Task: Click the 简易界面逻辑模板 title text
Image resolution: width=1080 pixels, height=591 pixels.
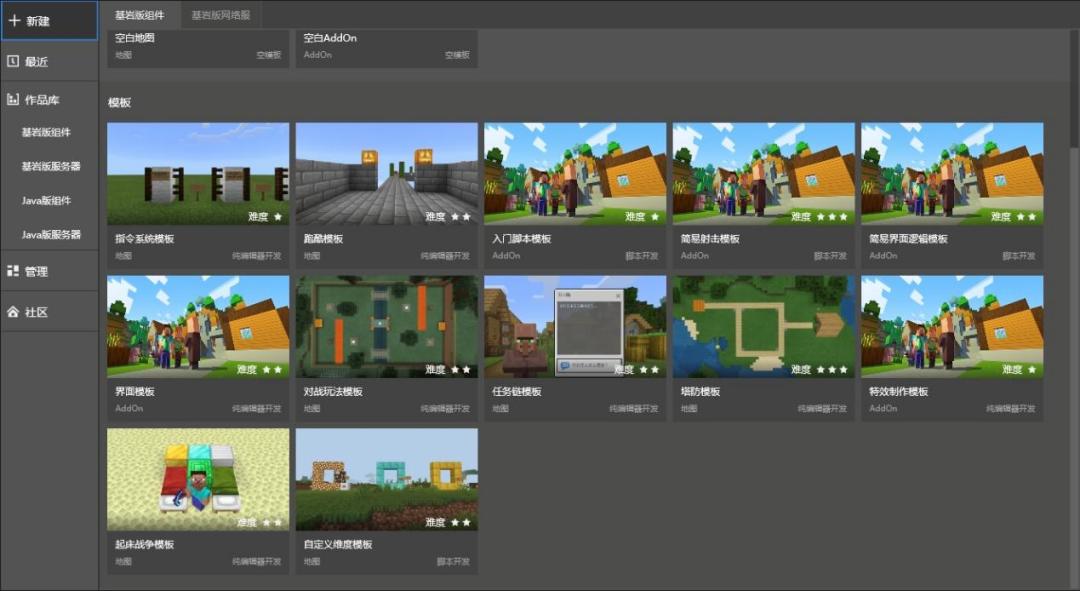Action: [x=908, y=238]
